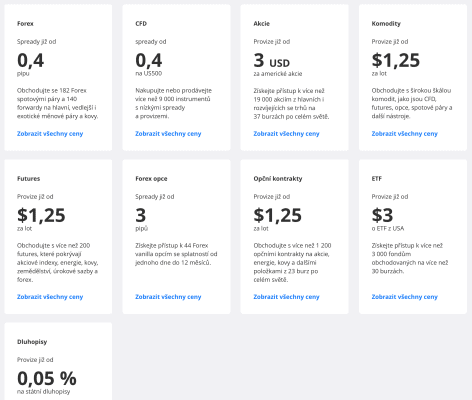The width and height of the screenshot is (472, 400).
Task: Click the CFD card heading
Action: pyautogui.click(x=141, y=24)
